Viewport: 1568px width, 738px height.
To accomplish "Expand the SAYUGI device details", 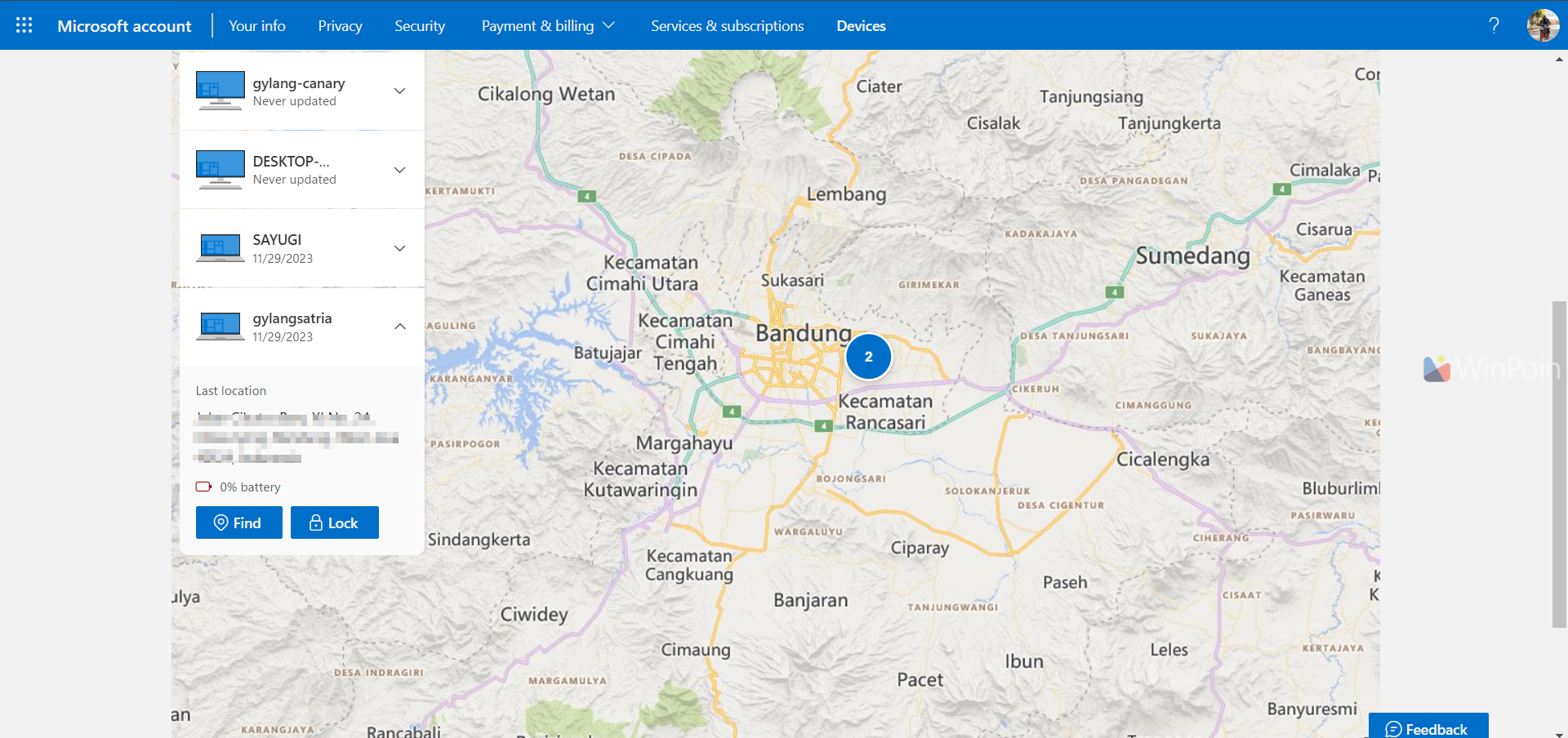I will pyautogui.click(x=400, y=248).
